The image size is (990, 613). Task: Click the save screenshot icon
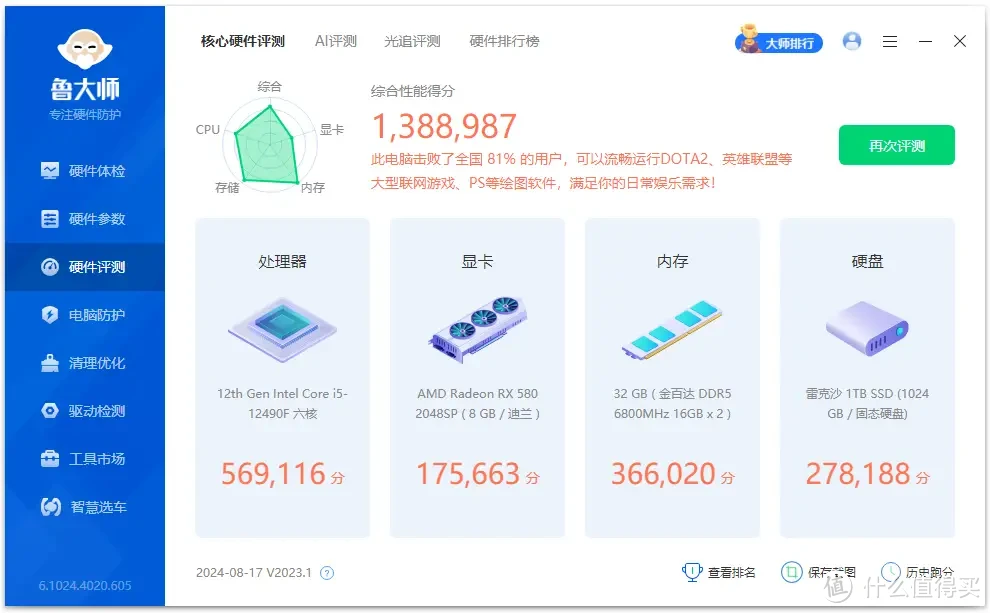point(791,572)
